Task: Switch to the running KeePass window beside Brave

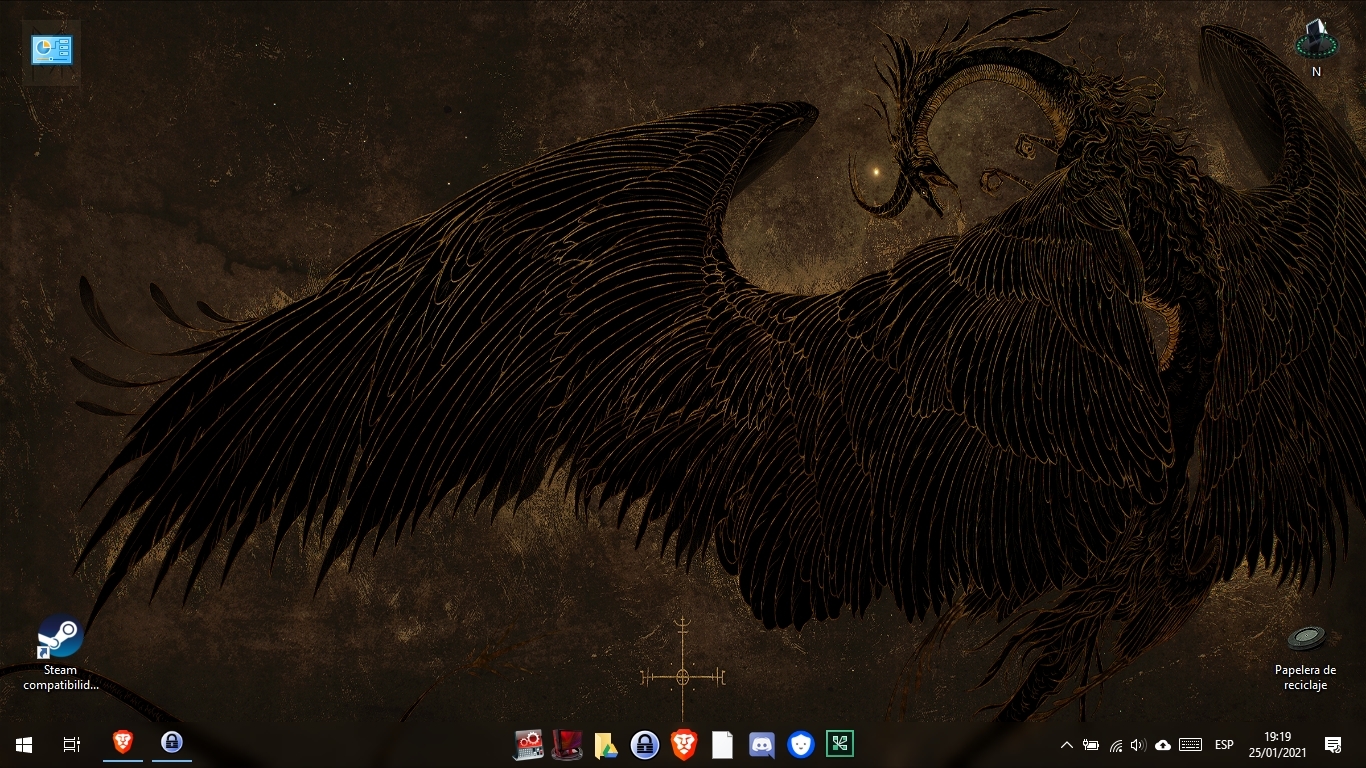Action: pyautogui.click(x=172, y=743)
